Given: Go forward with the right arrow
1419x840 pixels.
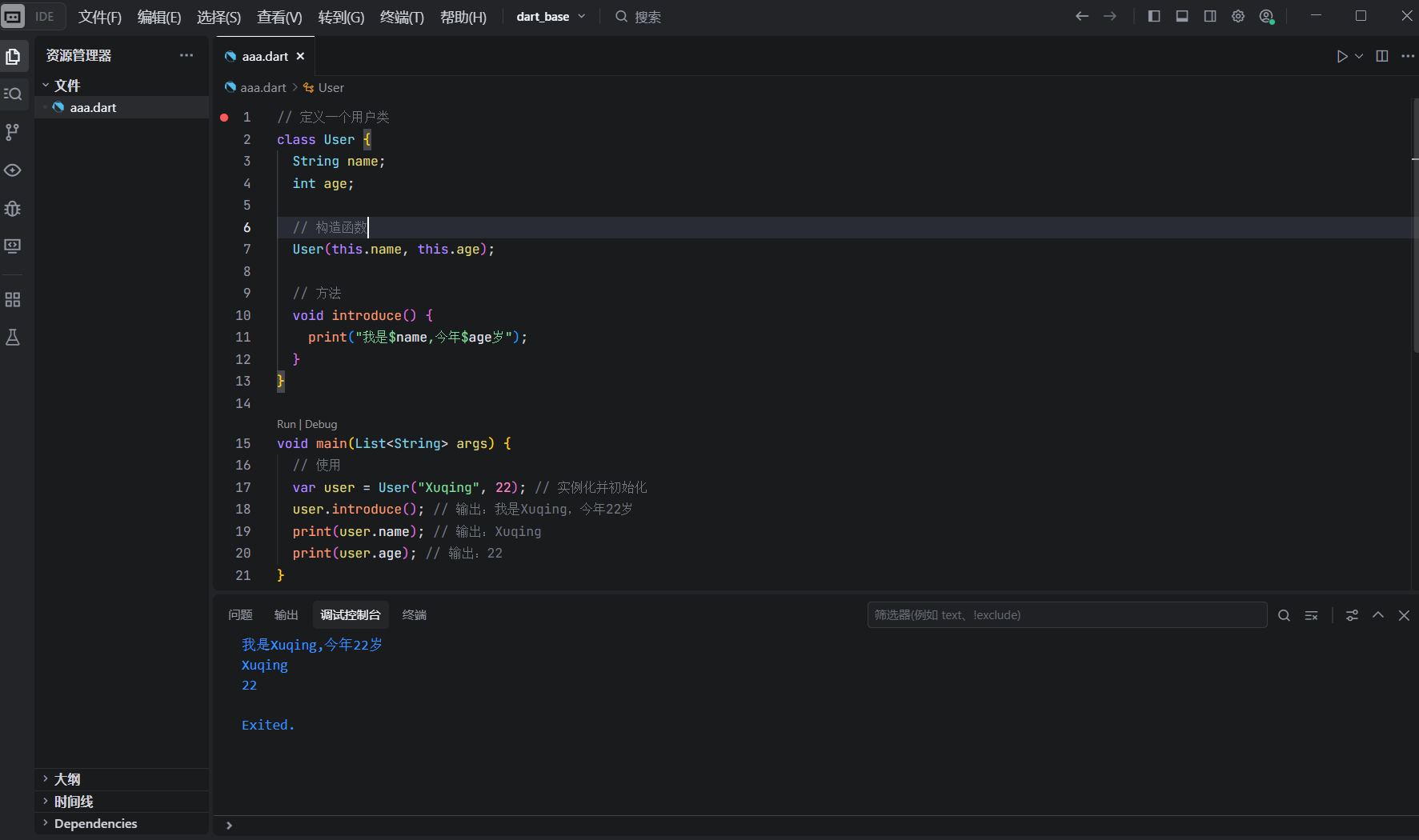Looking at the screenshot, I should tap(1110, 16).
